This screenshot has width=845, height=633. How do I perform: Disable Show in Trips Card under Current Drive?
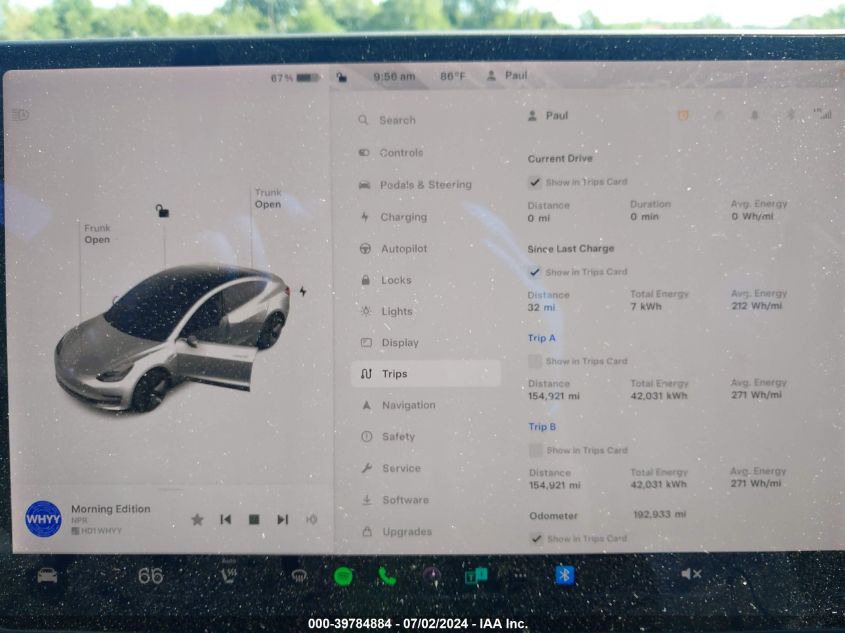tap(536, 182)
